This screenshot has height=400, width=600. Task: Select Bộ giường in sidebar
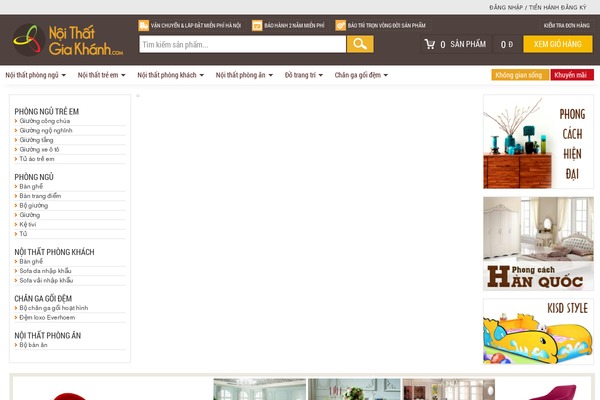pos(34,206)
